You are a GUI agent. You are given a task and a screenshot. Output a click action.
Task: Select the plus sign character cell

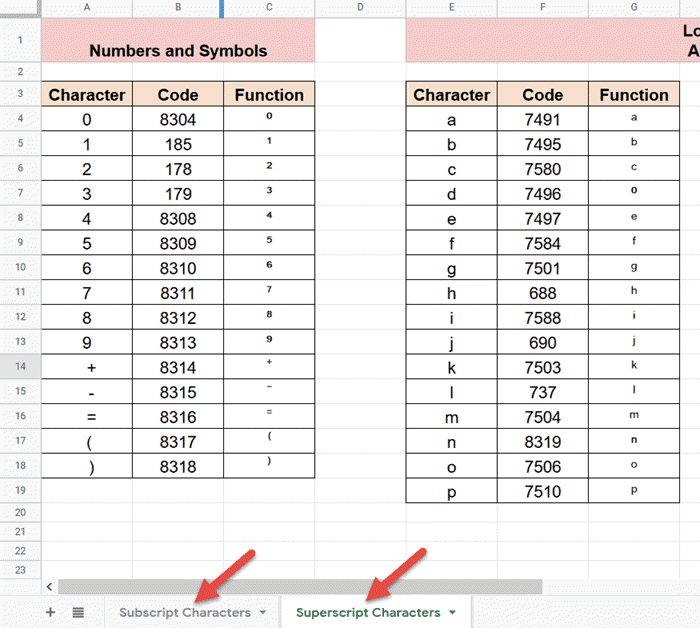point(87,367)
